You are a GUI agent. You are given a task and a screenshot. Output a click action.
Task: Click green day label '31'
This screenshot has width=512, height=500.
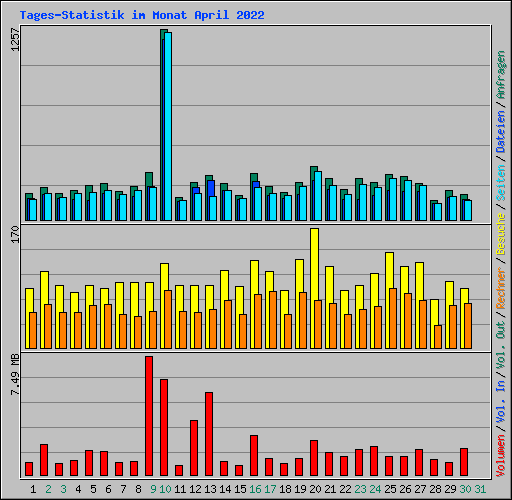[480, 489]
